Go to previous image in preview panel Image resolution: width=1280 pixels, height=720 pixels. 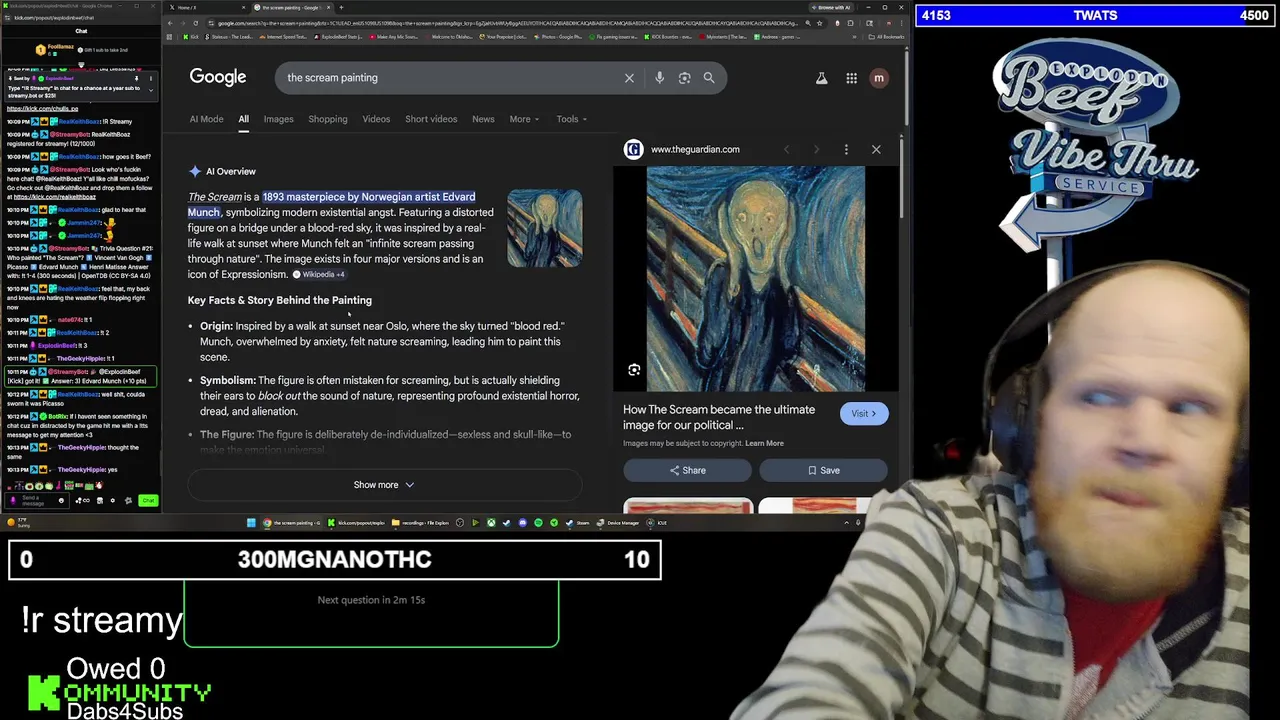pos(786,150)
